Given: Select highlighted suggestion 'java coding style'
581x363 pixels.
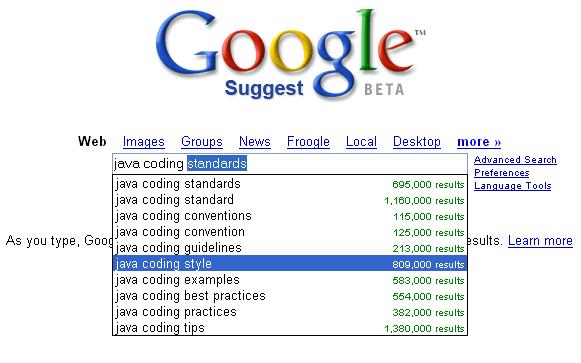Looking at the screenshot, I should tap(290, 264).
